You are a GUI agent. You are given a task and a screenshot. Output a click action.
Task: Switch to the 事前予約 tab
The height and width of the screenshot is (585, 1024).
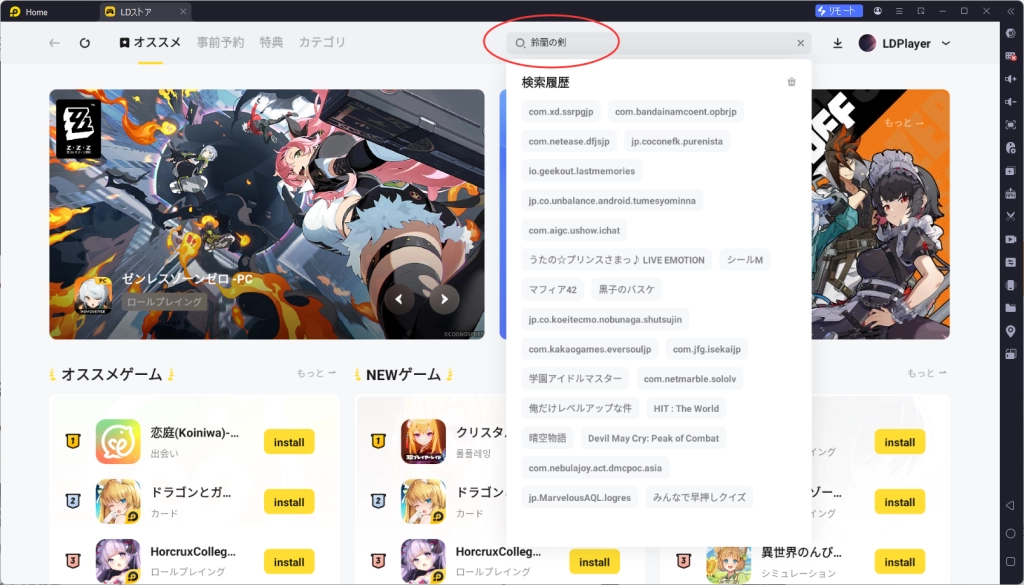[220, 43]
